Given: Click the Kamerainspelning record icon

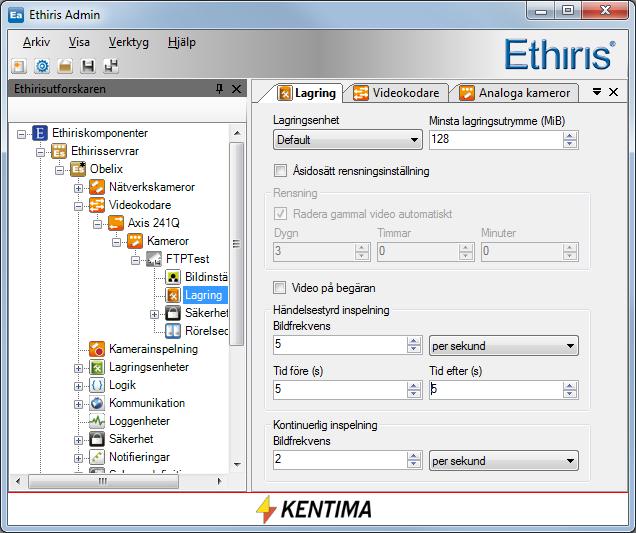Looking at the screenshot, I should [x=97, y=349].
